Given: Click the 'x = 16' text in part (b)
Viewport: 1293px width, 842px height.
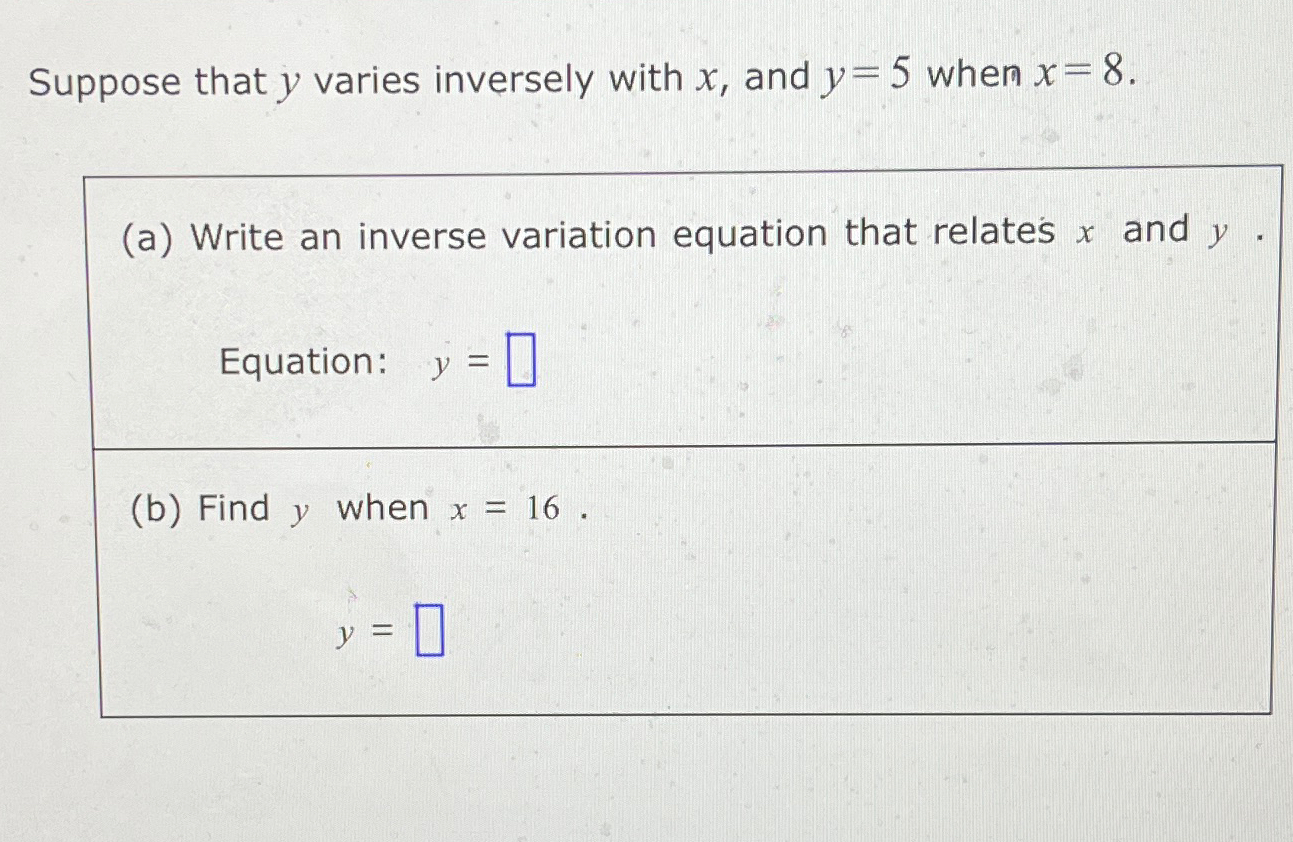Looking at the screenshot, I should point(505,510).
